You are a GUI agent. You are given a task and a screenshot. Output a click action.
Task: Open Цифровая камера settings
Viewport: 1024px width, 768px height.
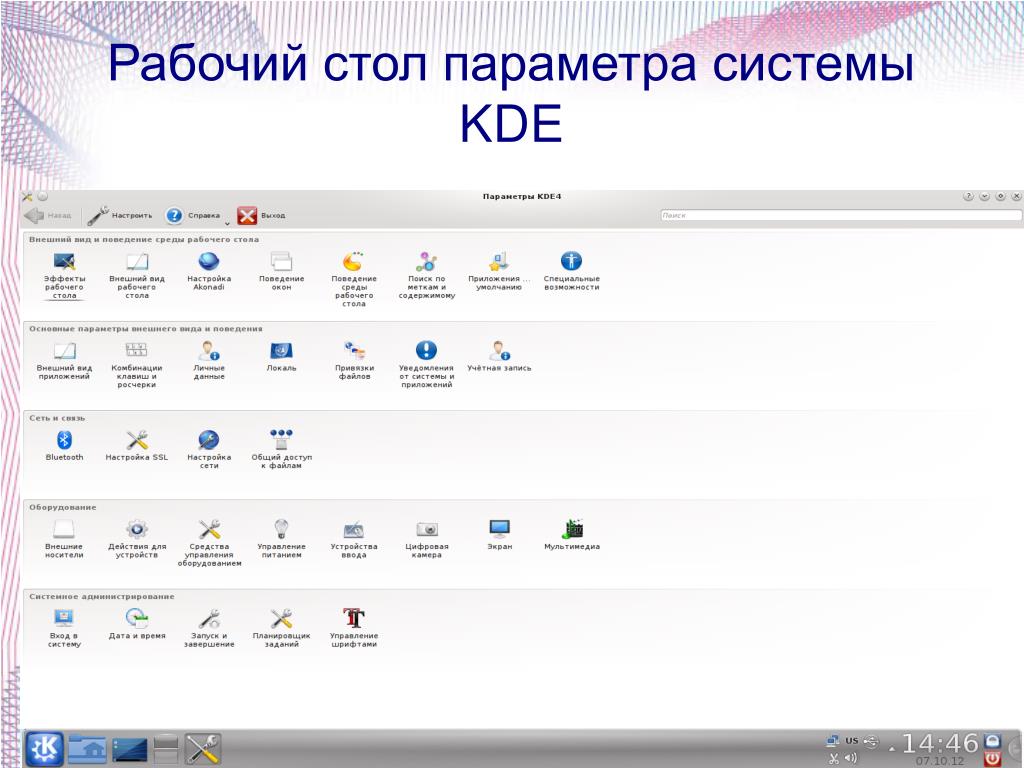(426, 539)
